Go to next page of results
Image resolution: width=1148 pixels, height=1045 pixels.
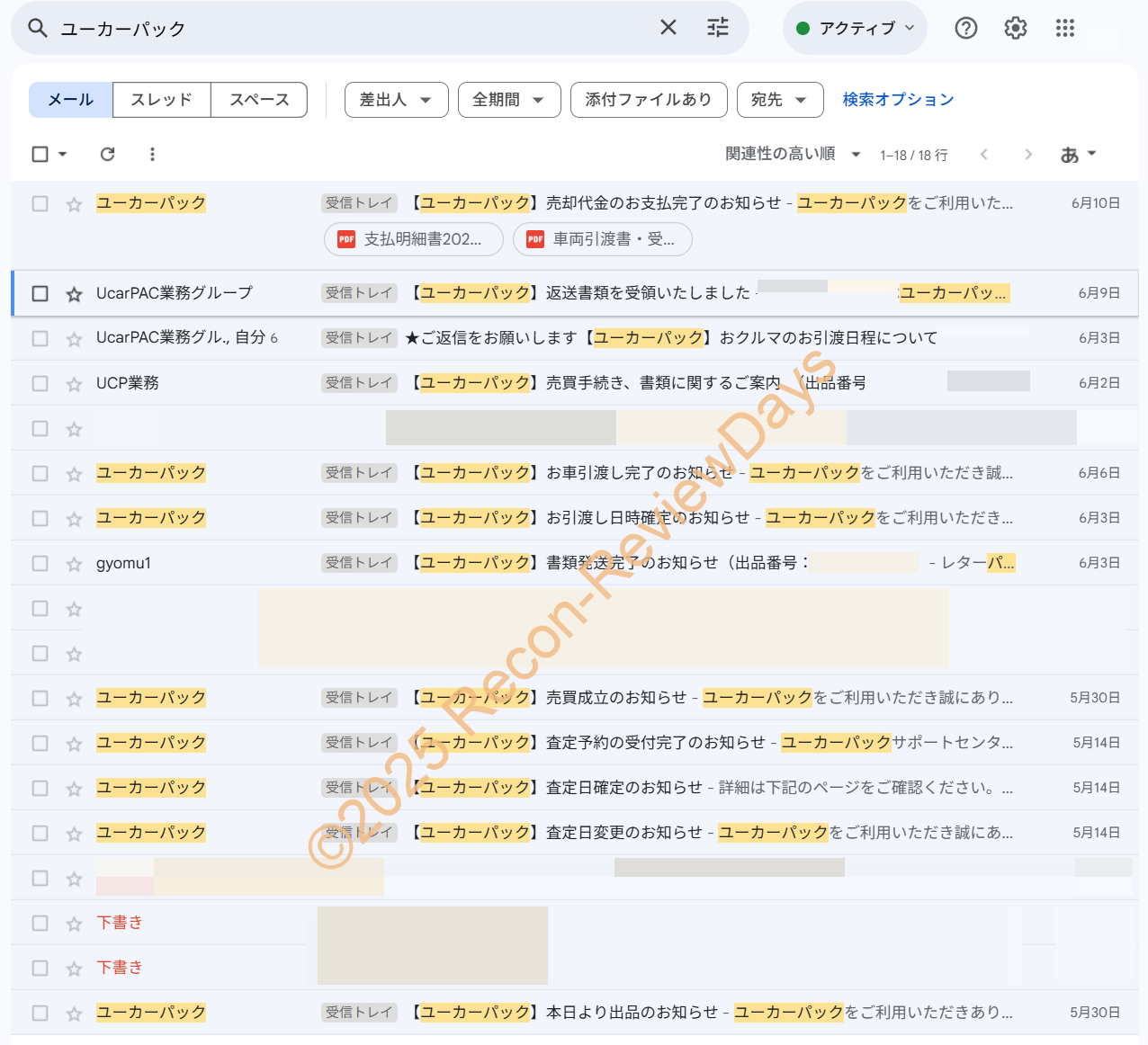(x=1027, y=155)
